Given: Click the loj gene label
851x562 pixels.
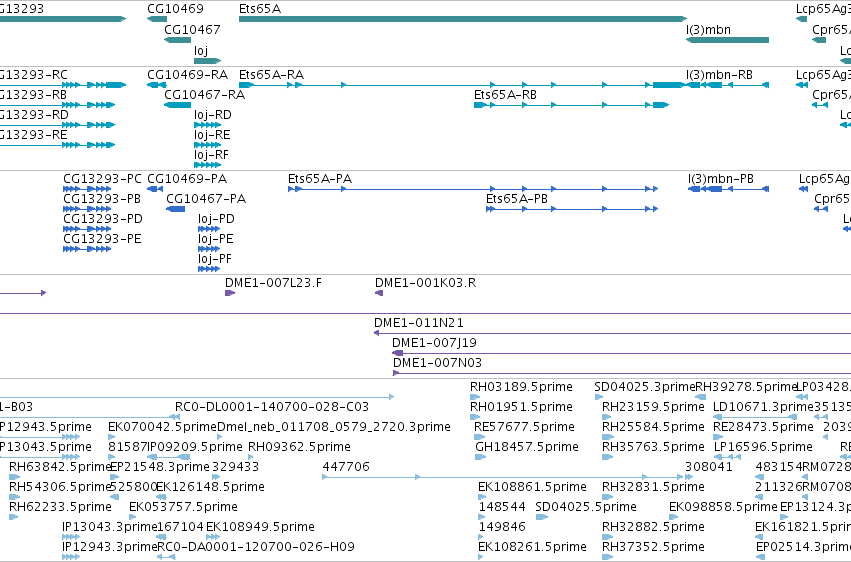Looking at the screenshot, I should 201,50.
